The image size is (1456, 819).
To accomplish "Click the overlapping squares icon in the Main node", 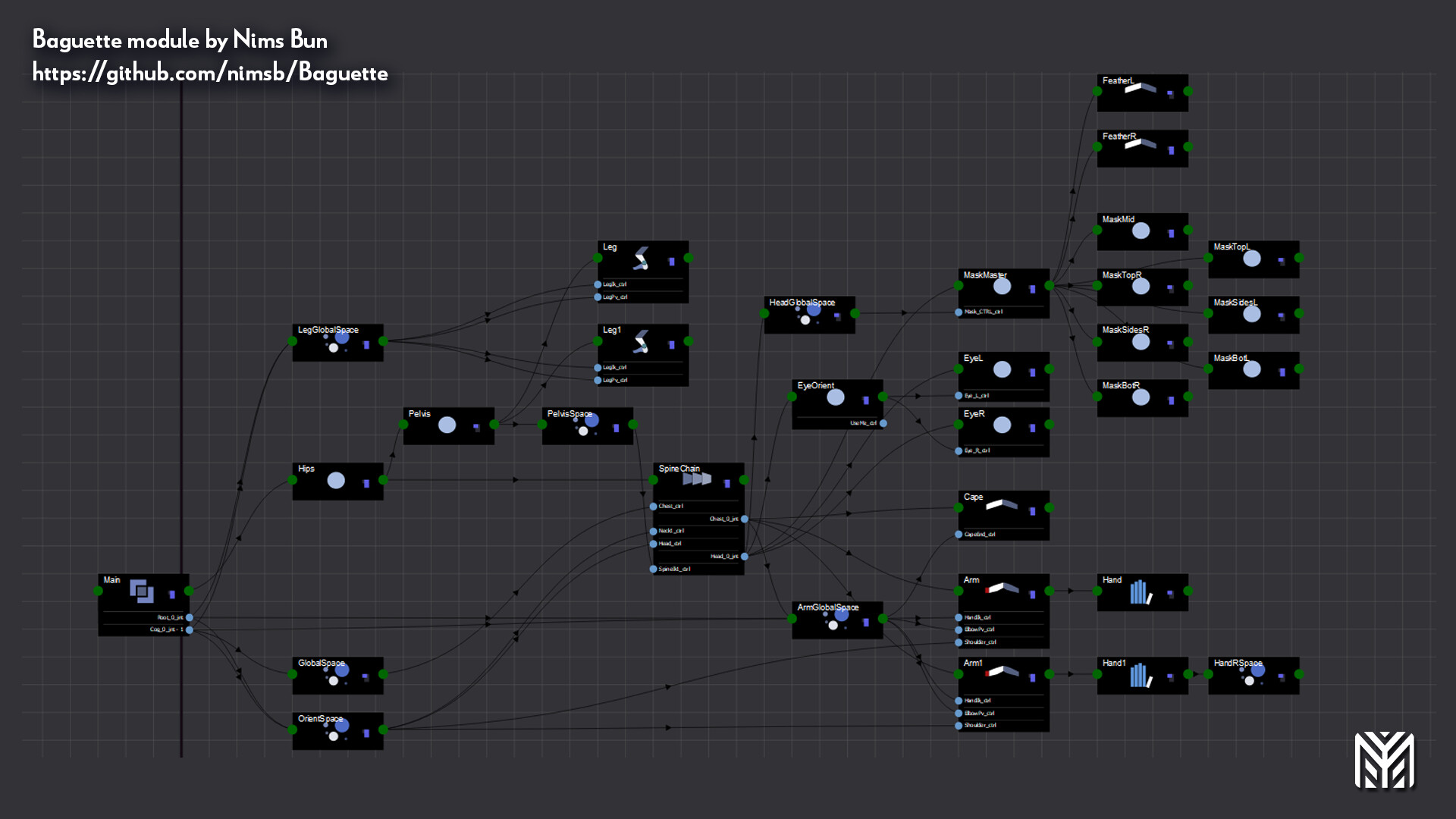I will 140,589.
